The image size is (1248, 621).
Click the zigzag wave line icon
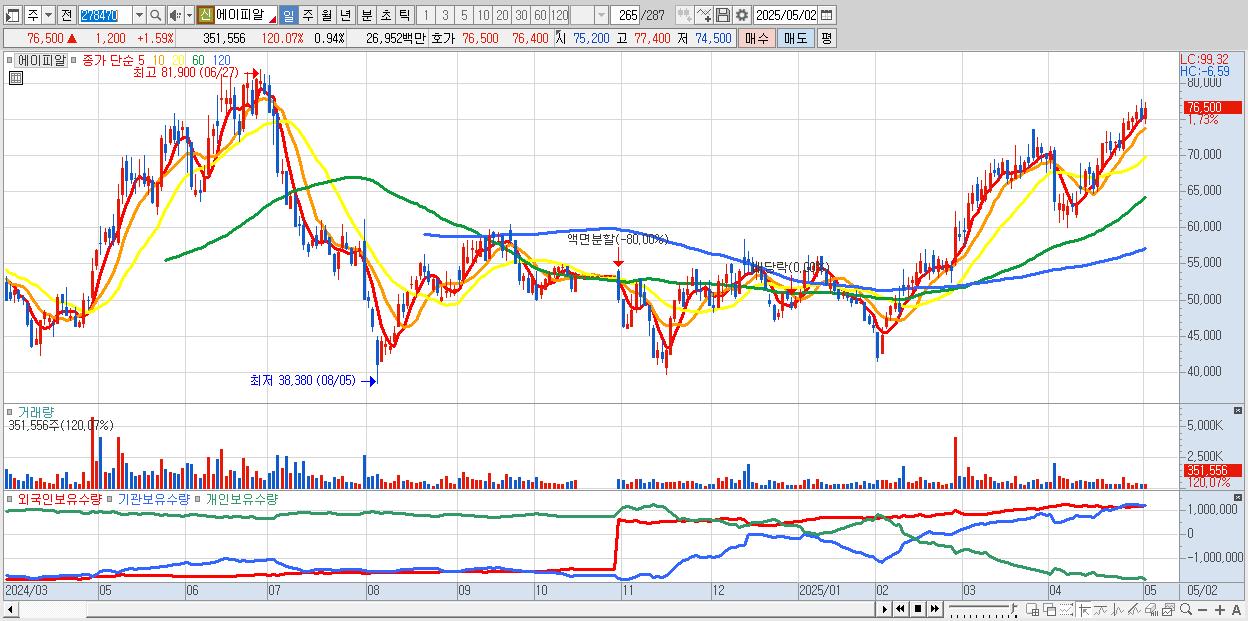(1117, 609)
